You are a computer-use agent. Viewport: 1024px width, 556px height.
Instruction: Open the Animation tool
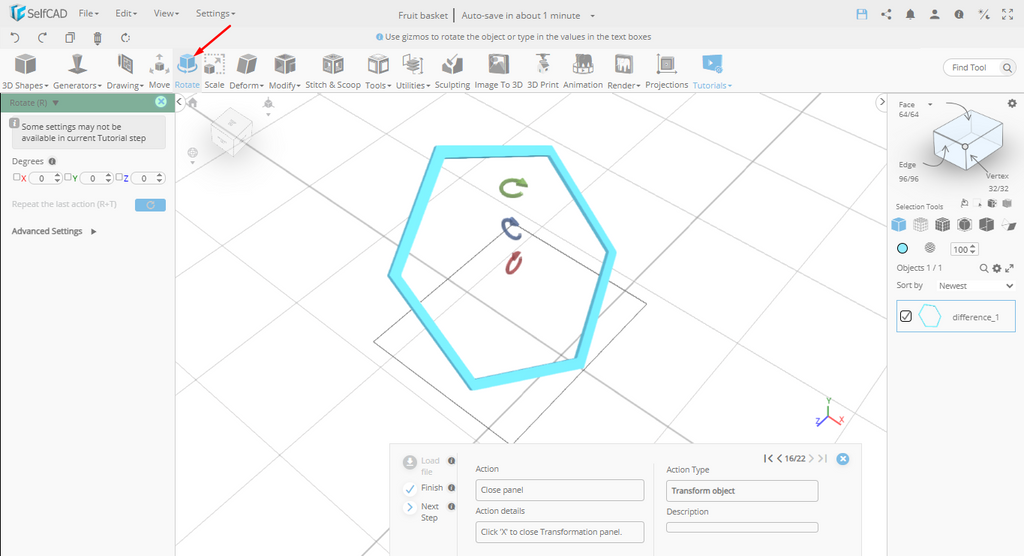tap(583, 71)
